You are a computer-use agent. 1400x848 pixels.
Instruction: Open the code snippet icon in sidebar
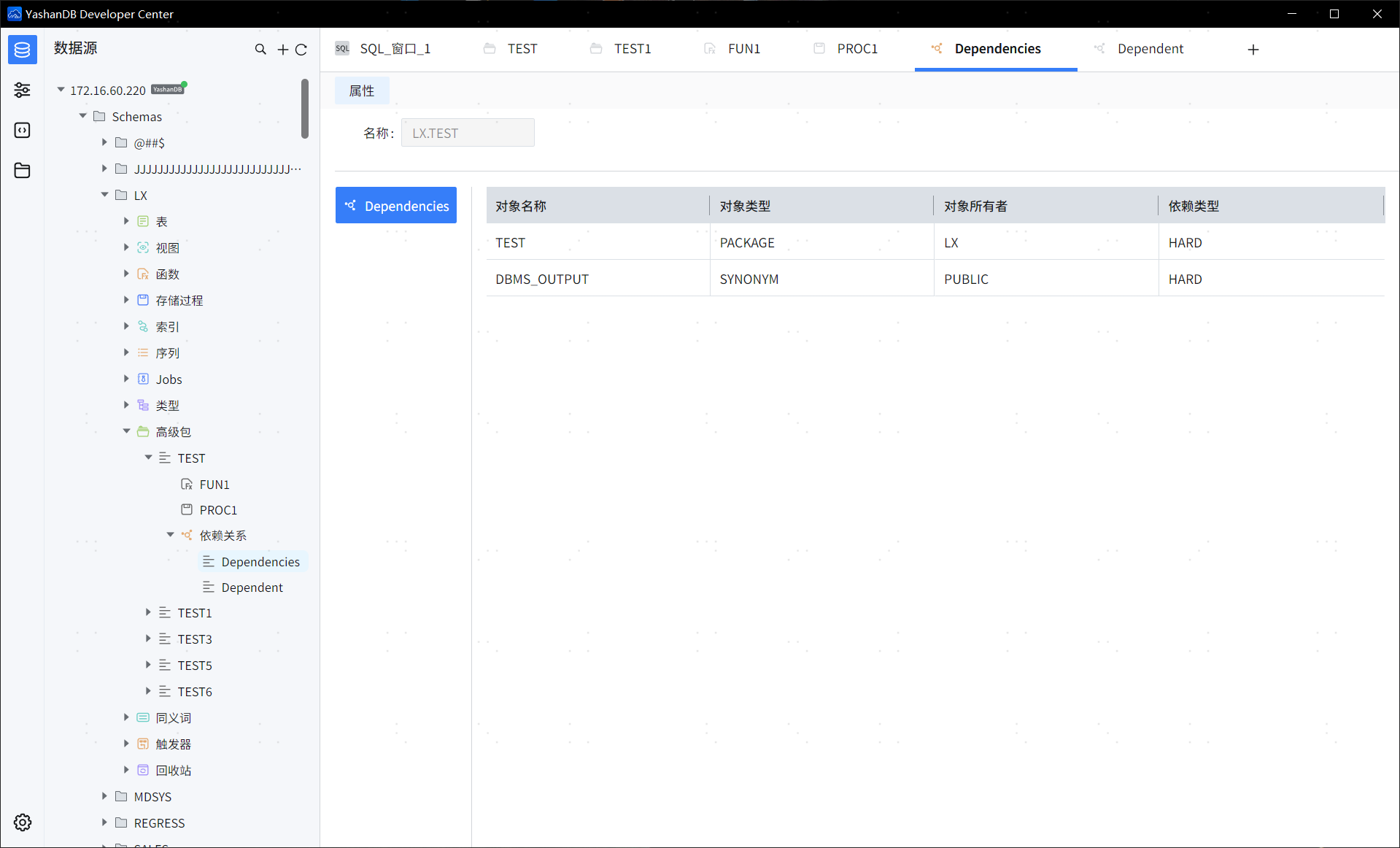pyautogui.click(x=22, y=130)
